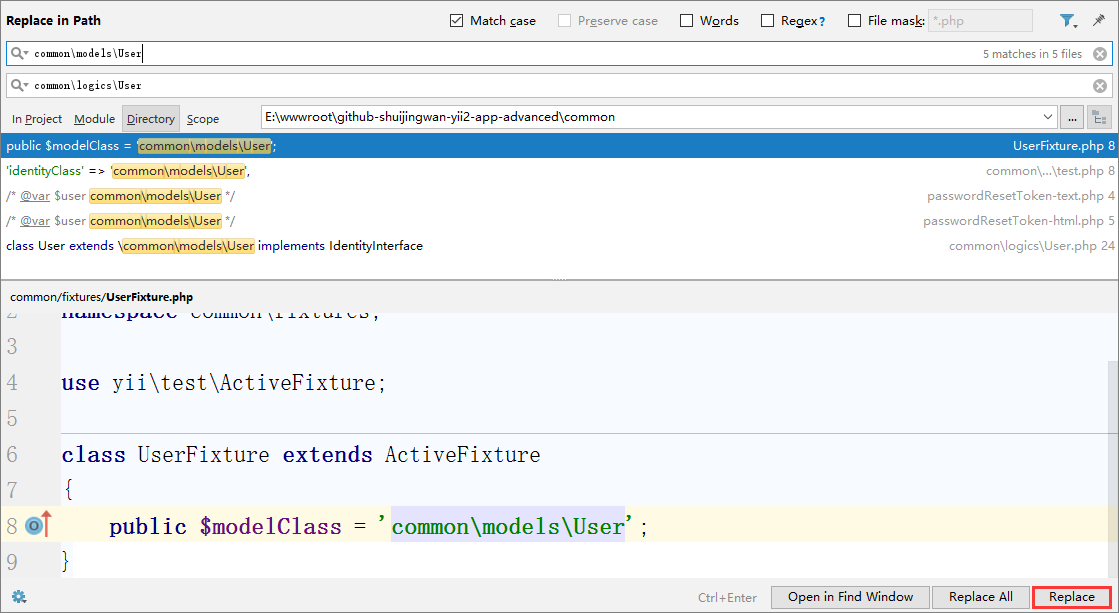Click the Replace All button
This screenshot has width=1119, height=613.
(980, 597)
